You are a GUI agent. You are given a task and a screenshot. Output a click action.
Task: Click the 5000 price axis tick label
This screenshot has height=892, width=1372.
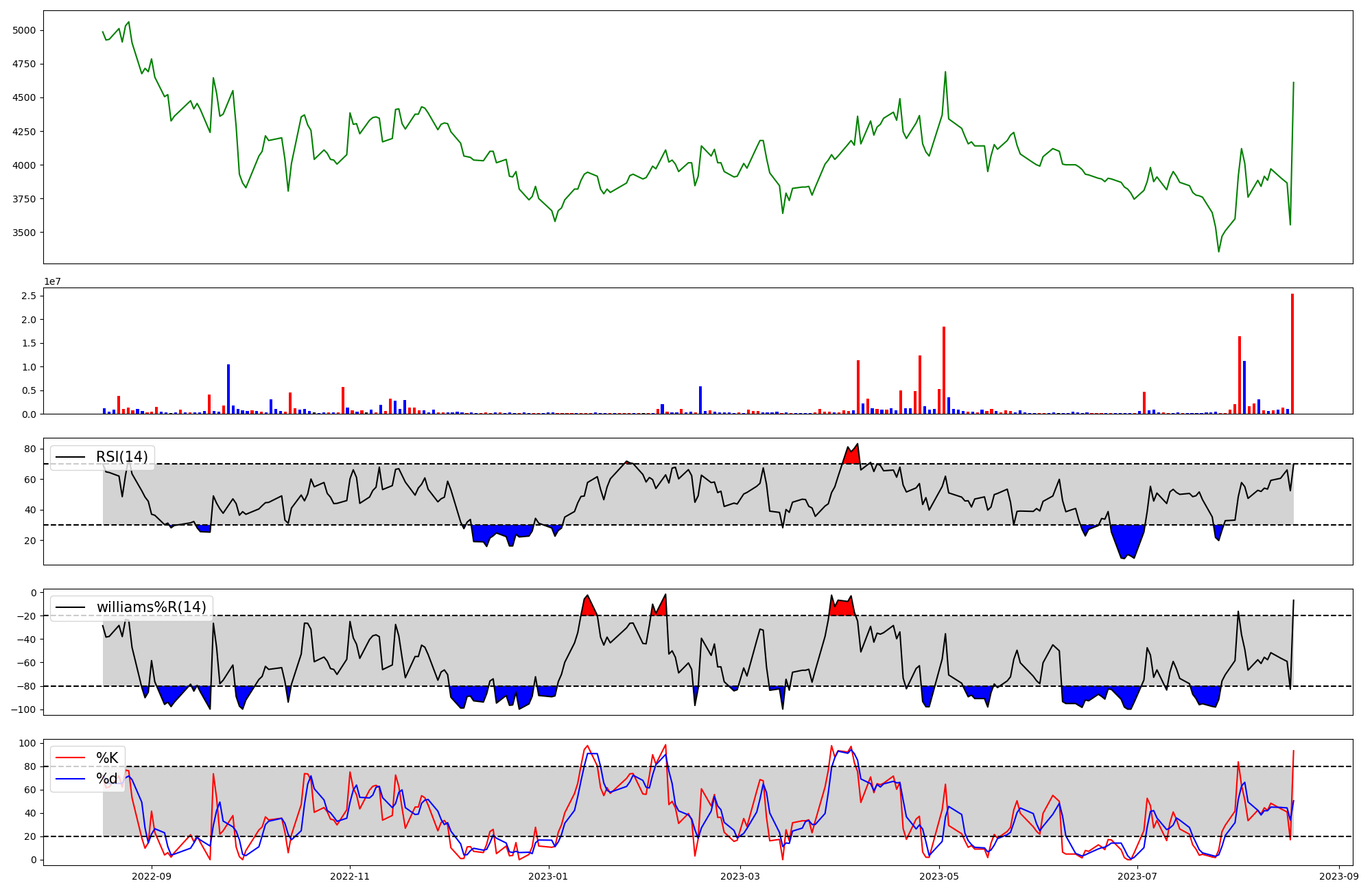point(24,31)
